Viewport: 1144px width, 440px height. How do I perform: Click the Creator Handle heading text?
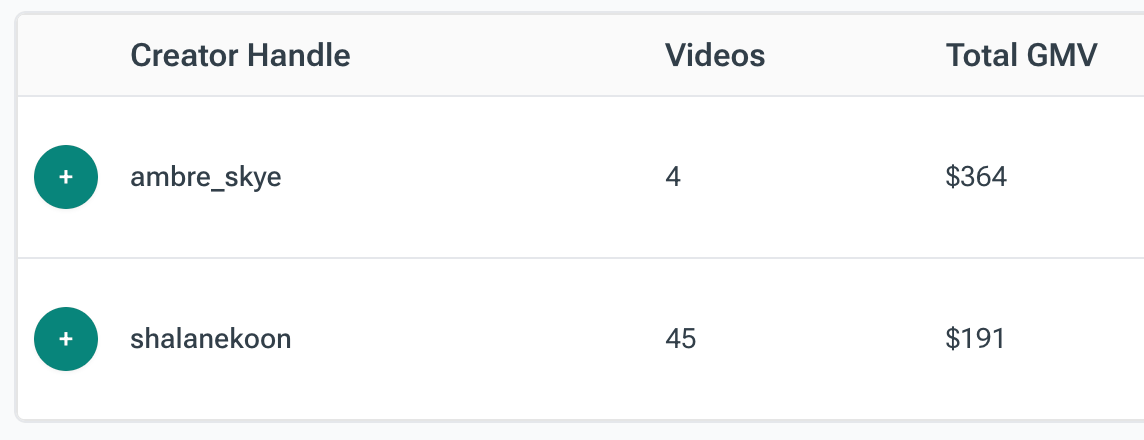point(240,55)
